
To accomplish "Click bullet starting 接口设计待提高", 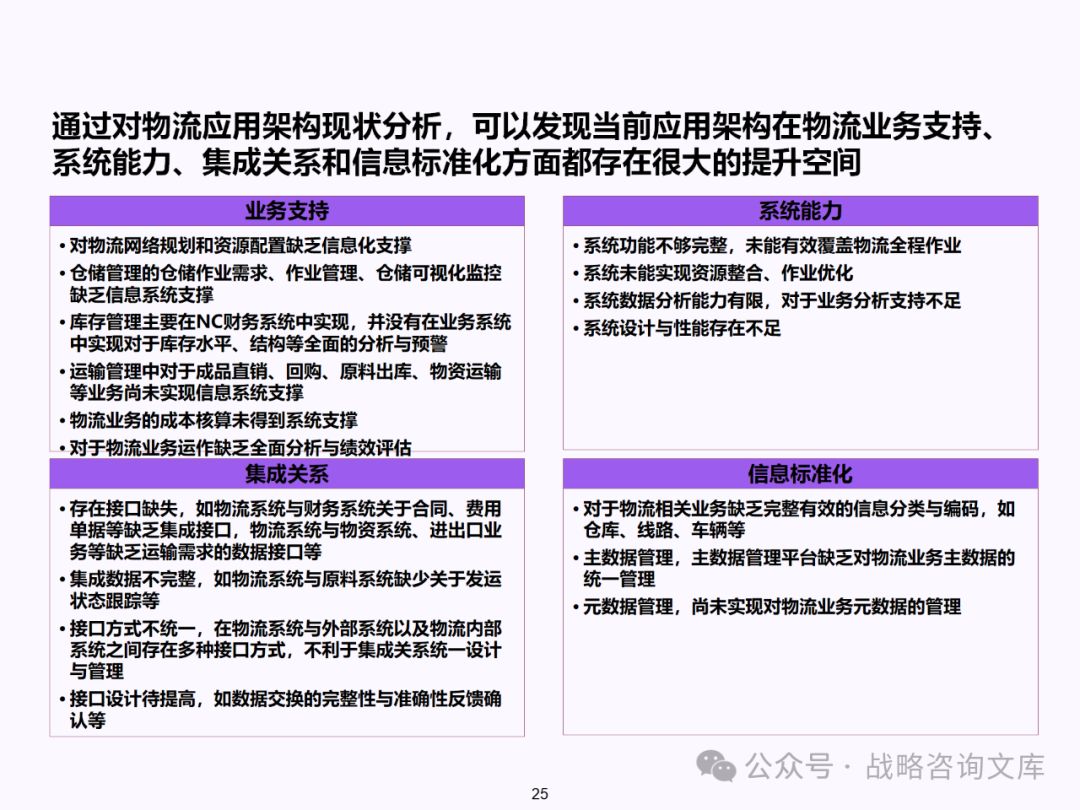I will pyautogui.click(x=280, y=709).
